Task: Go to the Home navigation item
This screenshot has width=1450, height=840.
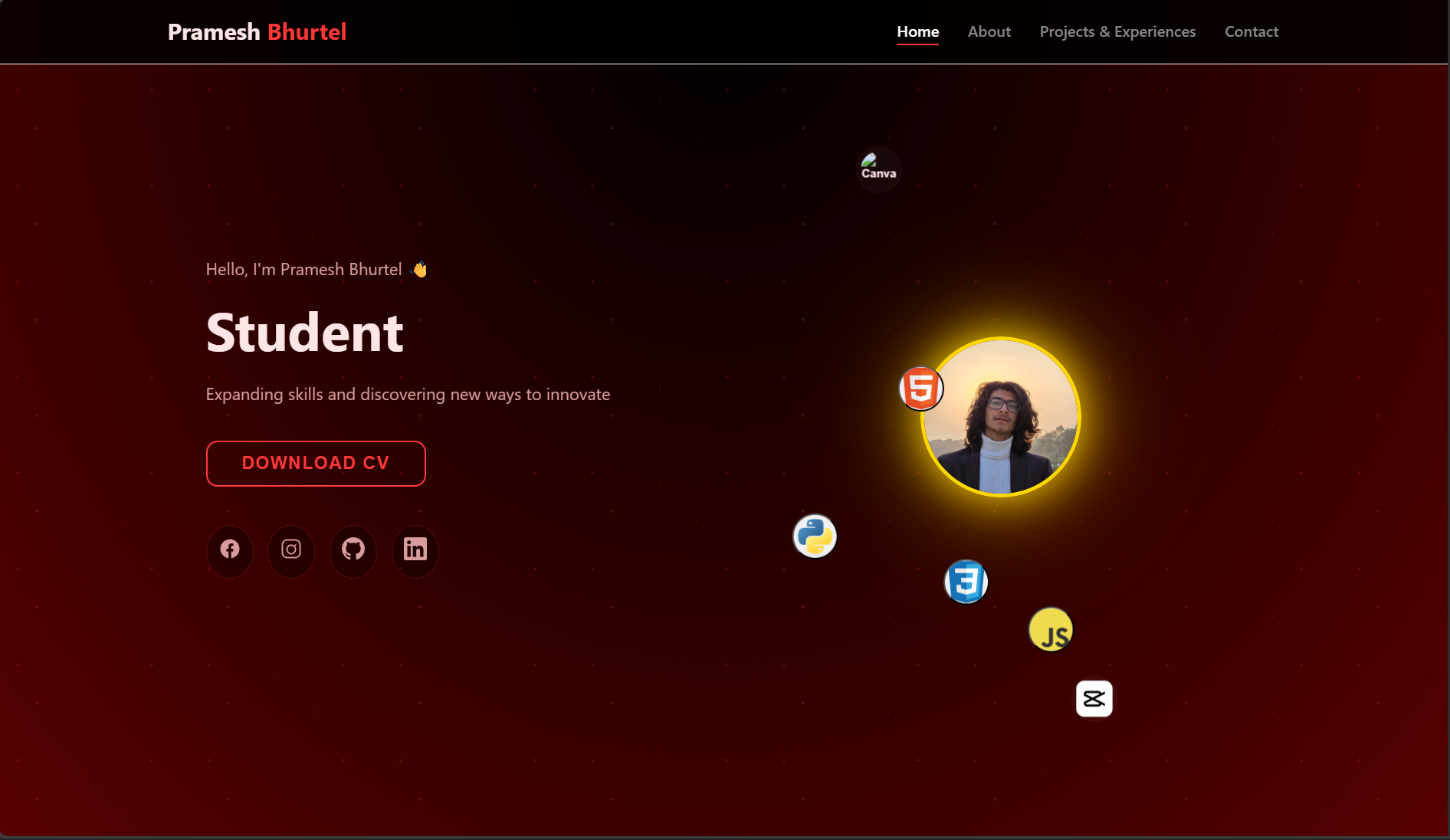Action: [x=917, y=31]
